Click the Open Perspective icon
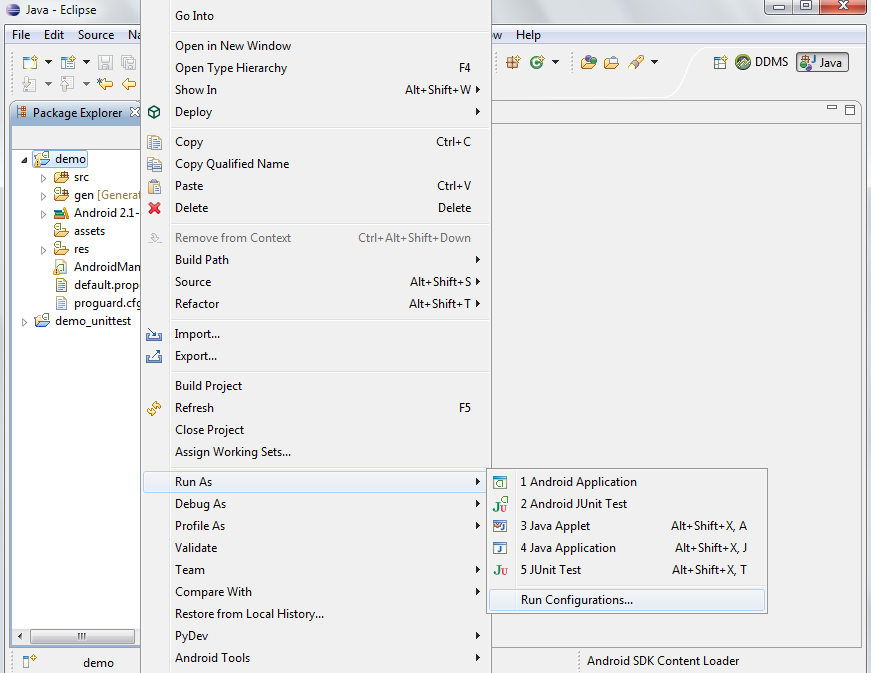Screen dimensions: 871x673 click(720, 62)
